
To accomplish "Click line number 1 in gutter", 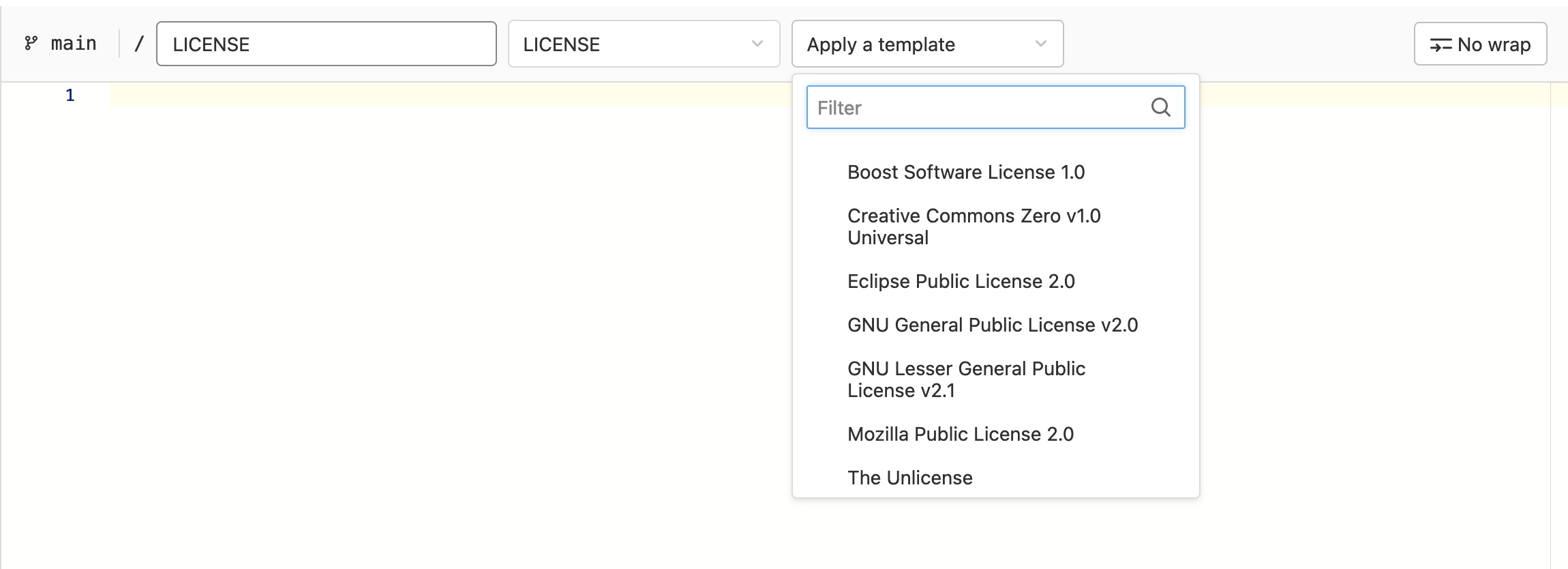I will [70, 96].
